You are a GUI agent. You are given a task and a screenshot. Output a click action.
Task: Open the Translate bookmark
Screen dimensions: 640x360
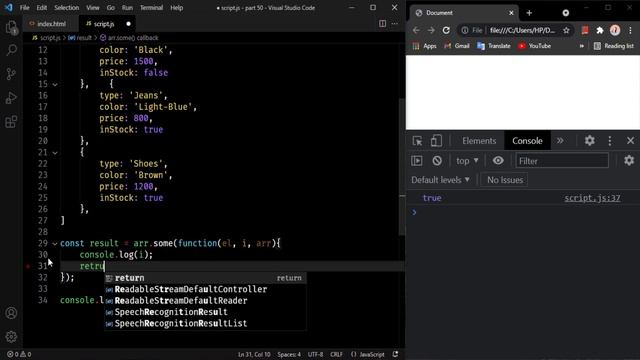pos(493,46)
